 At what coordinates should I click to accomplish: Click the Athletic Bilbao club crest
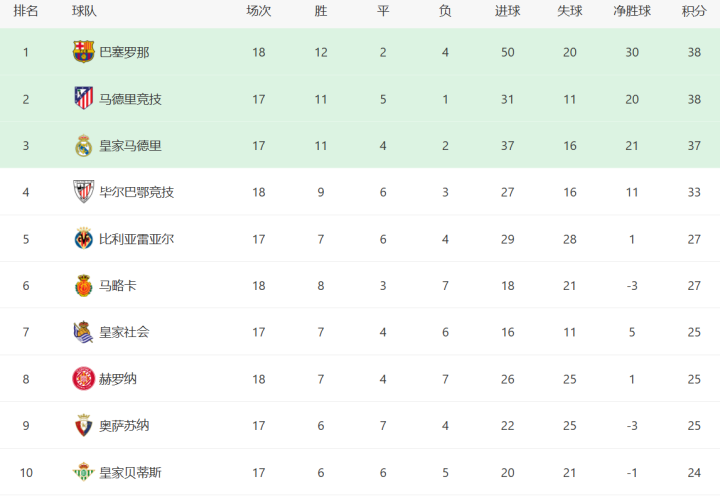pos(84,191)
